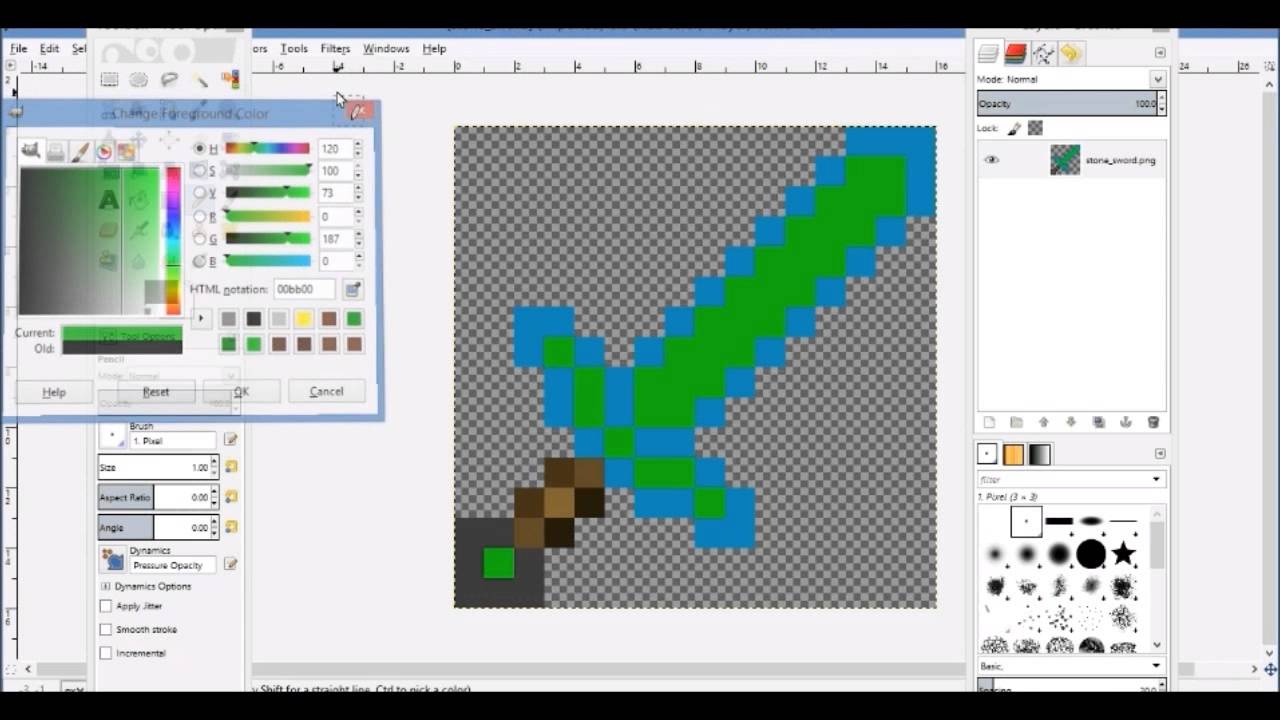Enable the Smooth stroke checkbox
This screenshot has width=1280, height=720.
tap(106, 630)
